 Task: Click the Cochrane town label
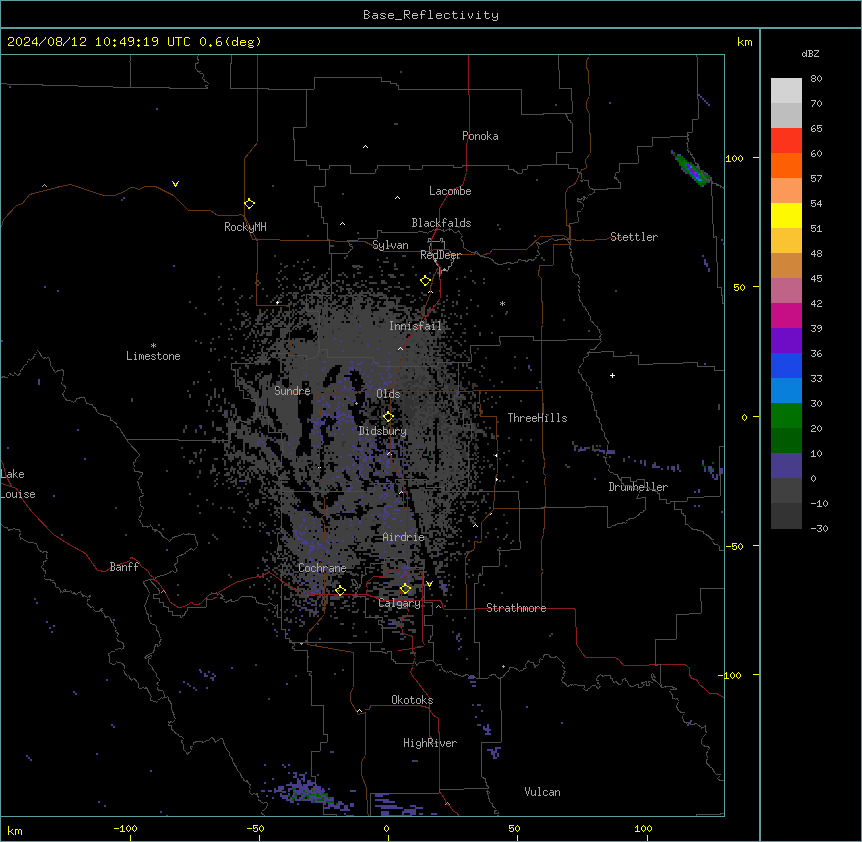click(x=322, y=568)
